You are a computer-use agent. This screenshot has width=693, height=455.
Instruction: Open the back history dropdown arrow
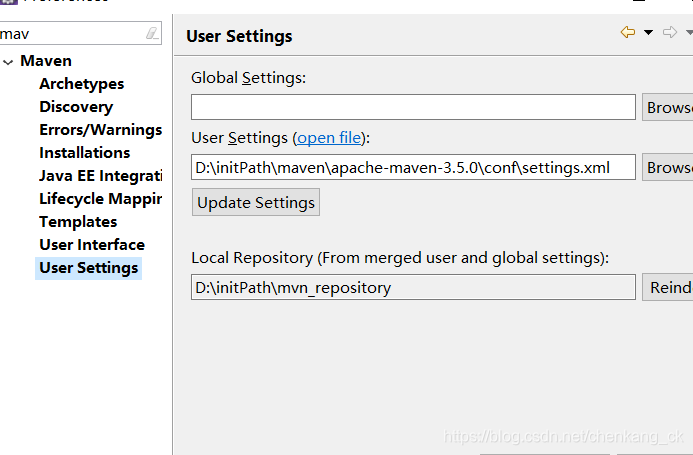pos(648,32)
